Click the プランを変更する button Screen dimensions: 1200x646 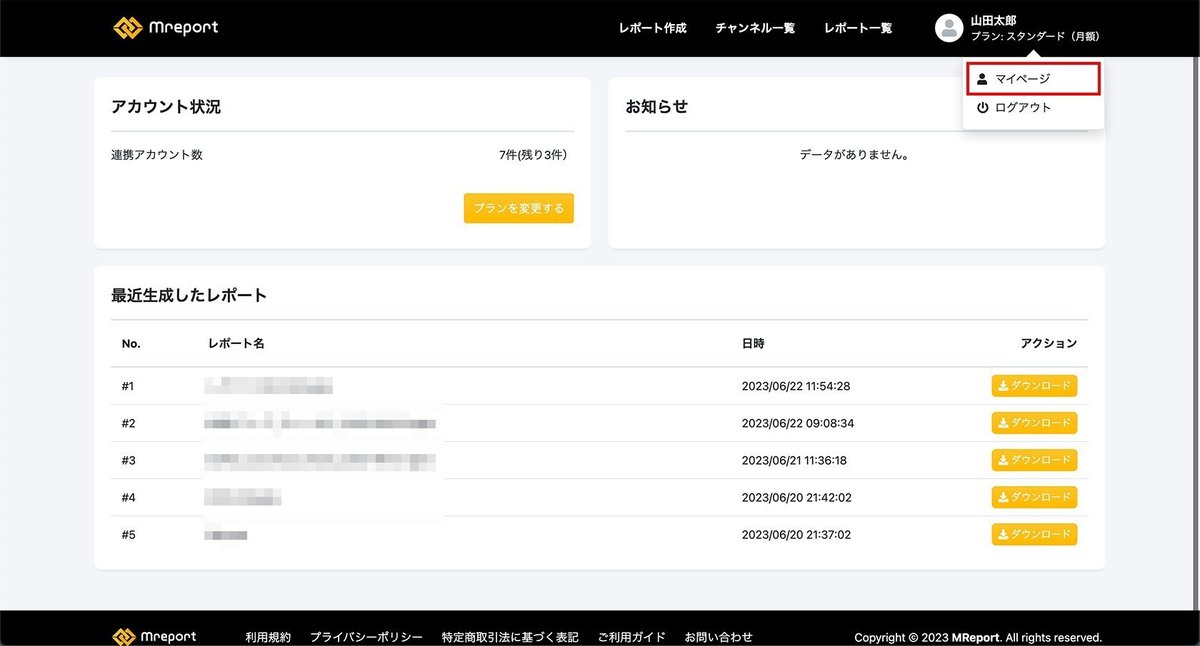(519, 208)
